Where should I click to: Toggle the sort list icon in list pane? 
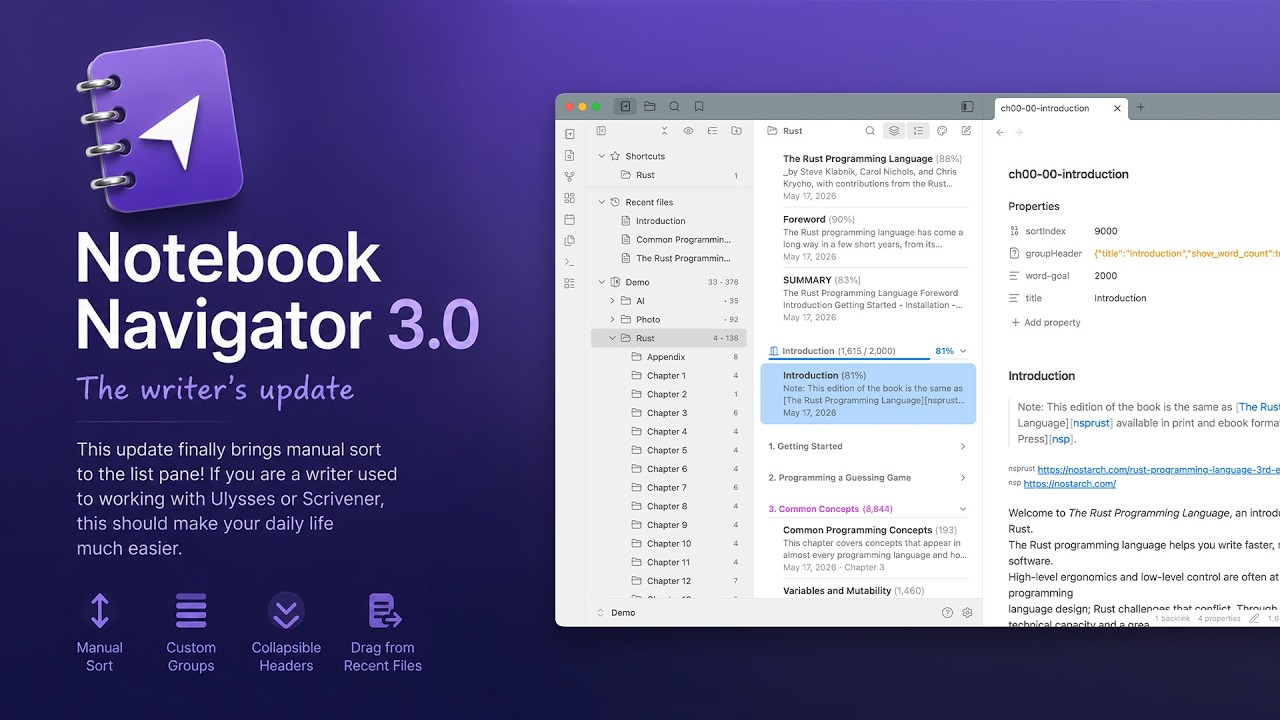(918, 131)
